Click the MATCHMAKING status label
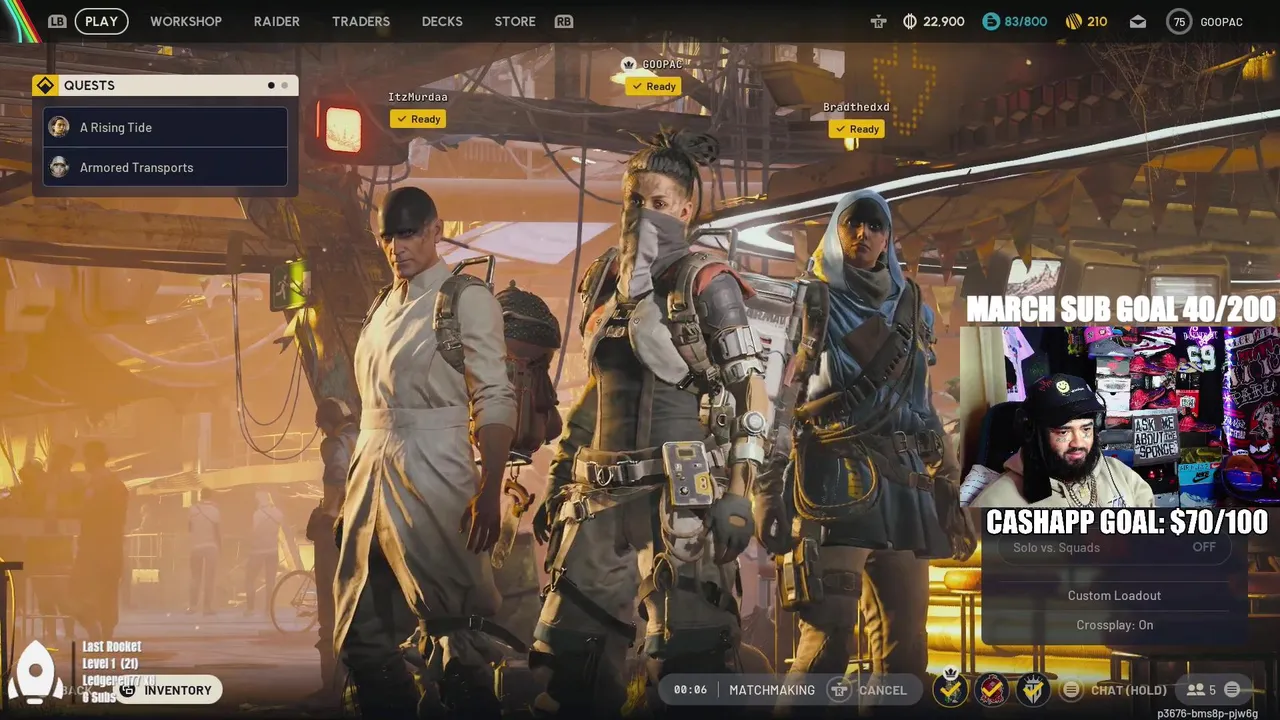Viewport: 1280px width, 720px height. [x=772, y=690]
